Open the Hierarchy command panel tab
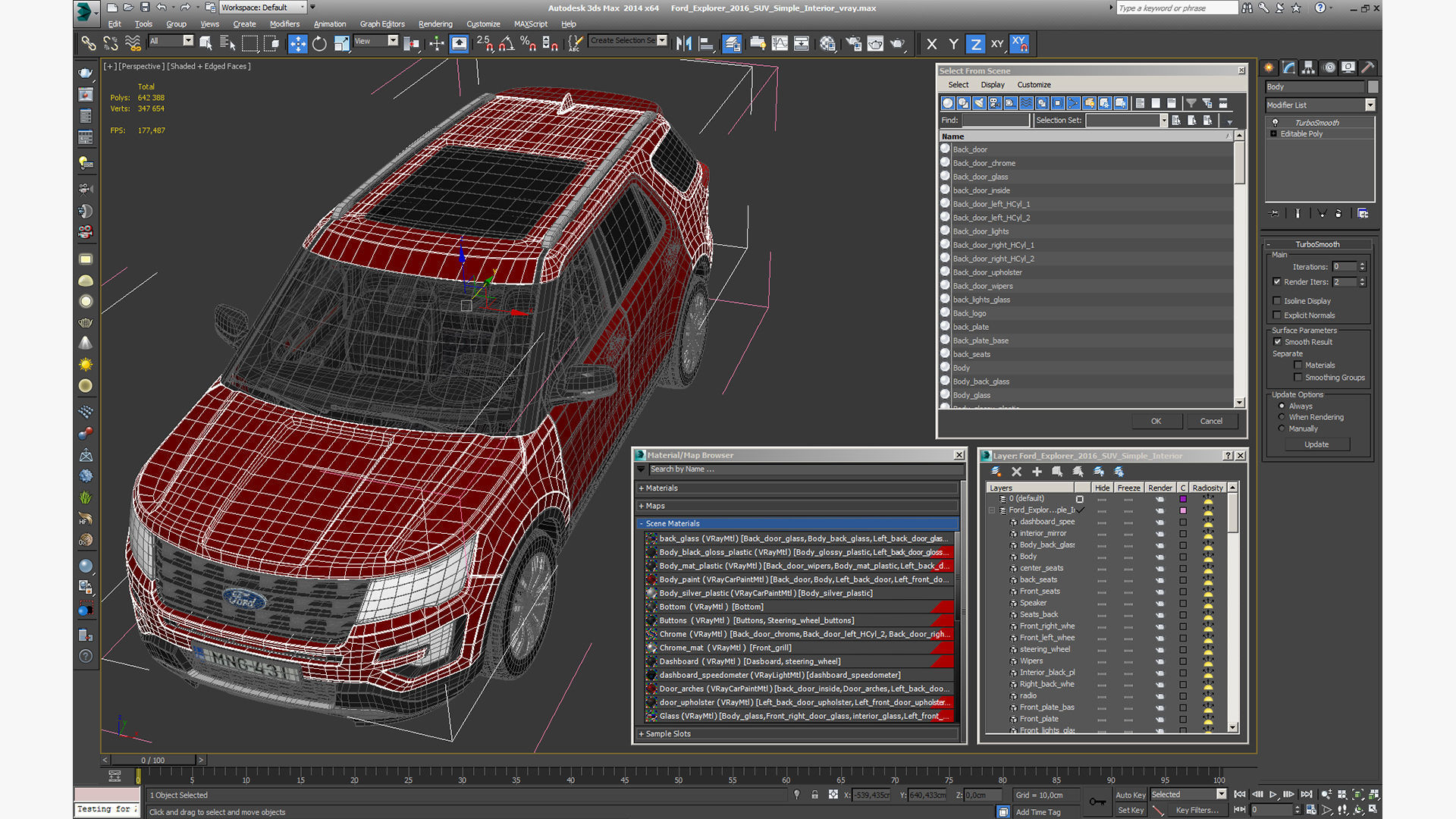The image size is (1456, 819). (1309, 67)
